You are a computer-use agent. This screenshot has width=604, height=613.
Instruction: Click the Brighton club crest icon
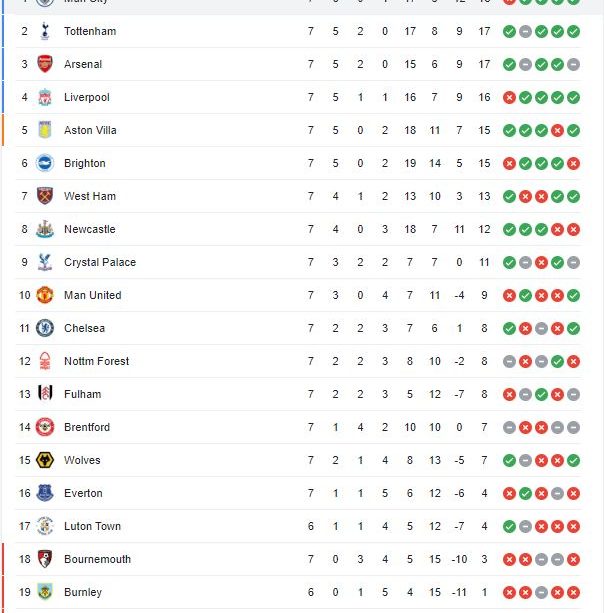45,163
